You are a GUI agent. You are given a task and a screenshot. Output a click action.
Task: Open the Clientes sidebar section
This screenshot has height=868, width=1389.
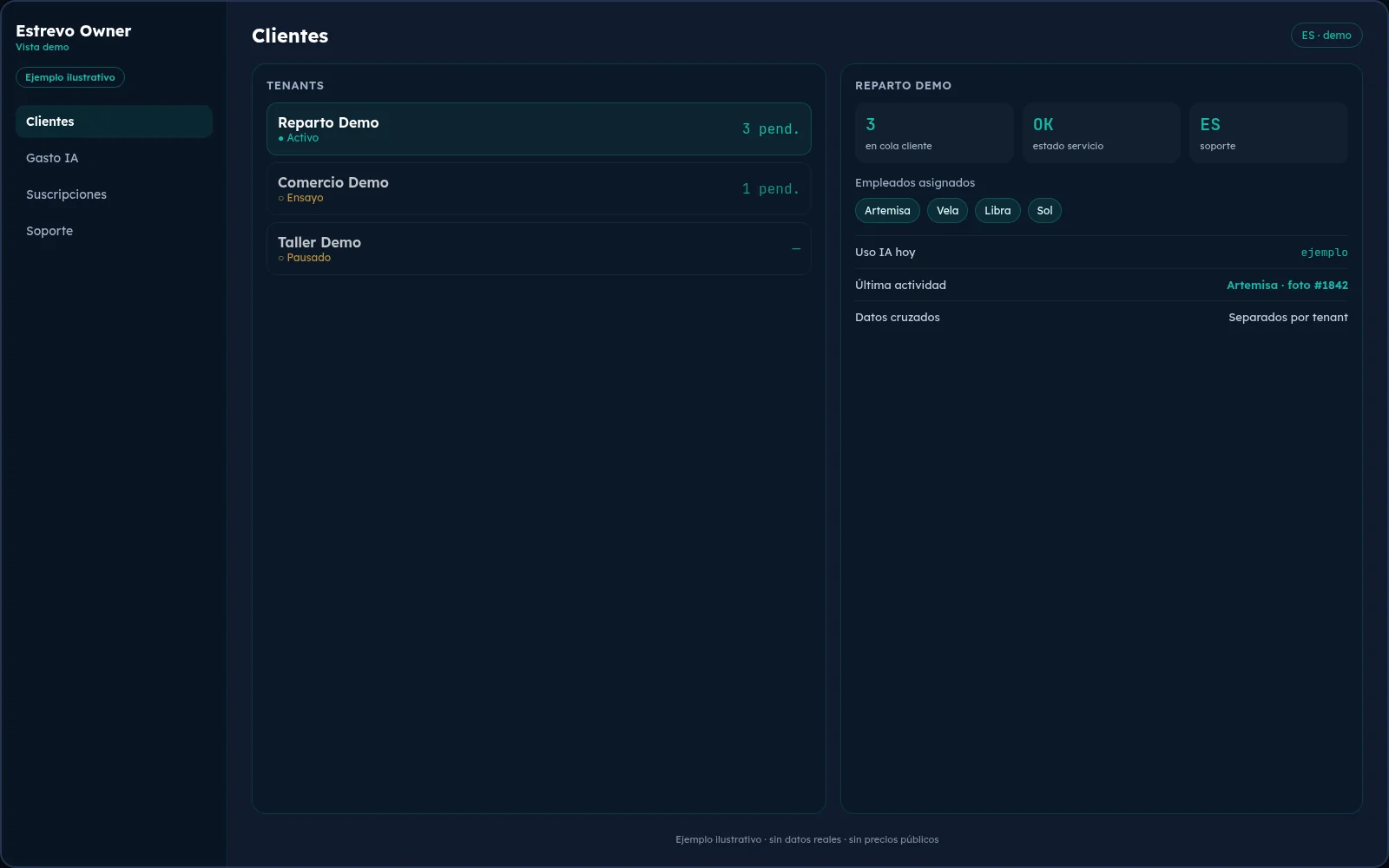(x=114, y=122)
